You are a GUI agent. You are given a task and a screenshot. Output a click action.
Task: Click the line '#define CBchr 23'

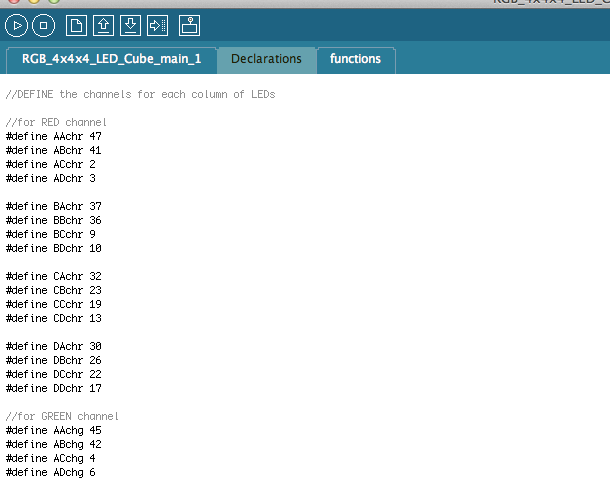54,290
